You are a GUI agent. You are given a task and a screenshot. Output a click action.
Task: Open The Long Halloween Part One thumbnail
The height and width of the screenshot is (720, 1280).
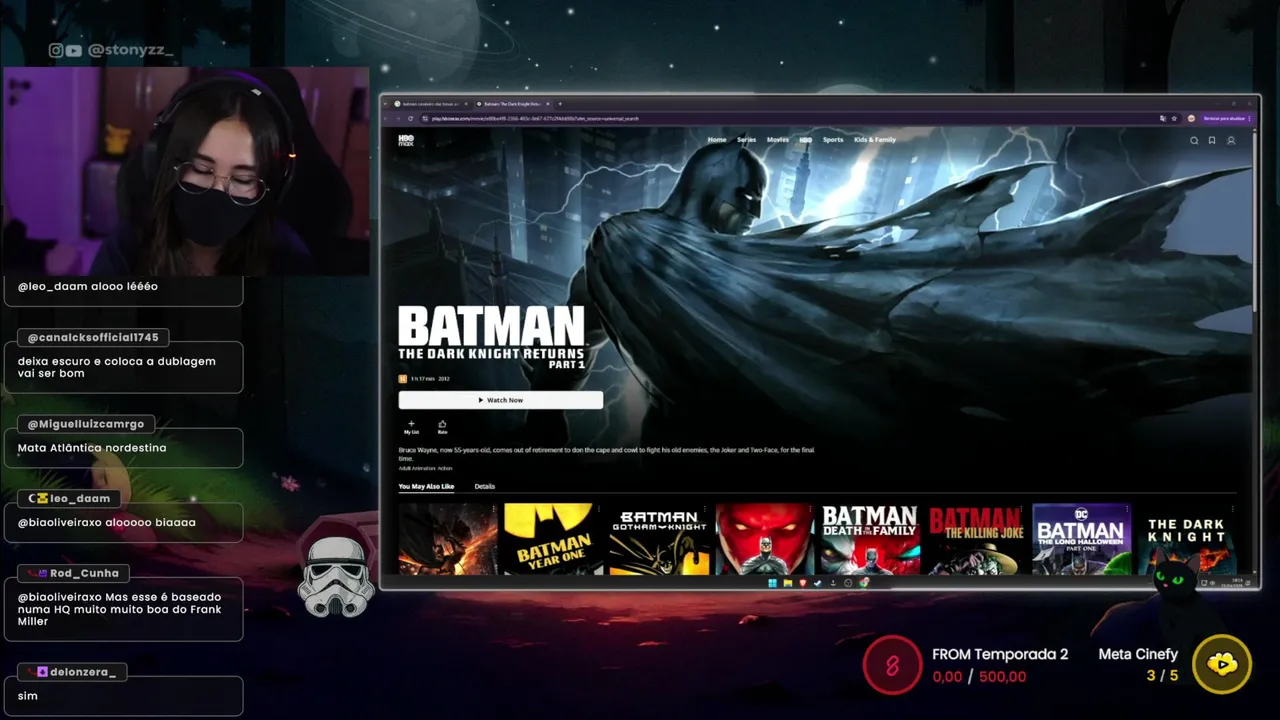(1081, 539)
